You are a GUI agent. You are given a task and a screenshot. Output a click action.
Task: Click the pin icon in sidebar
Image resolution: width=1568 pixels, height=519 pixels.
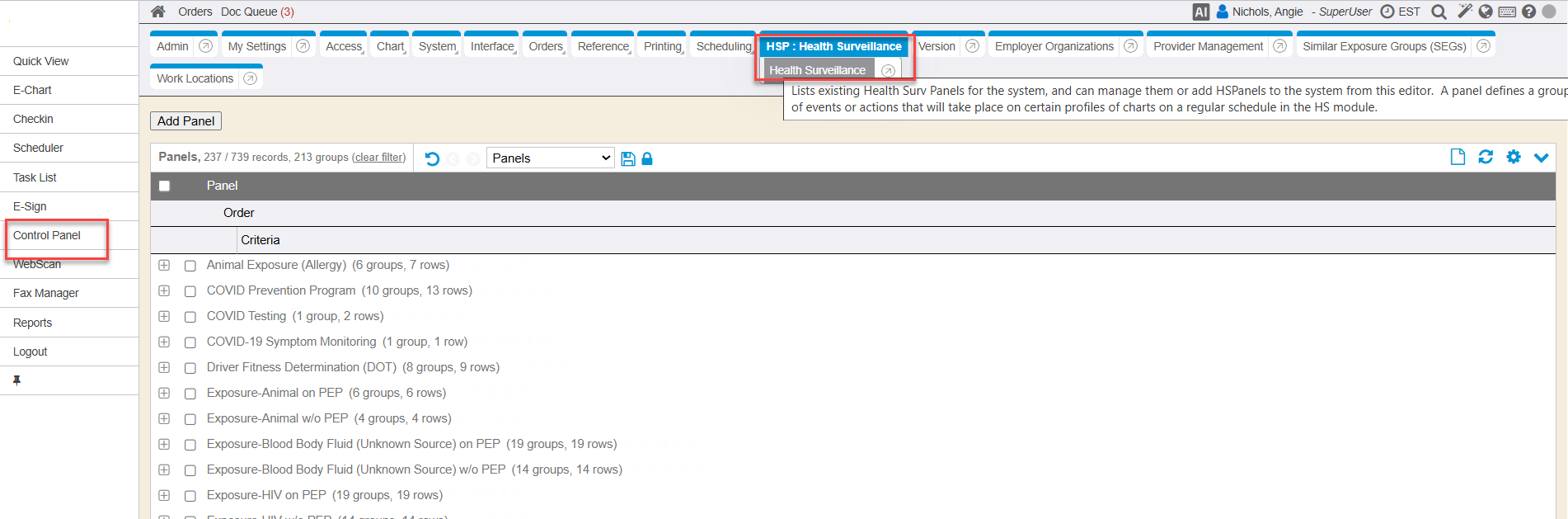[x=16, y=380]
